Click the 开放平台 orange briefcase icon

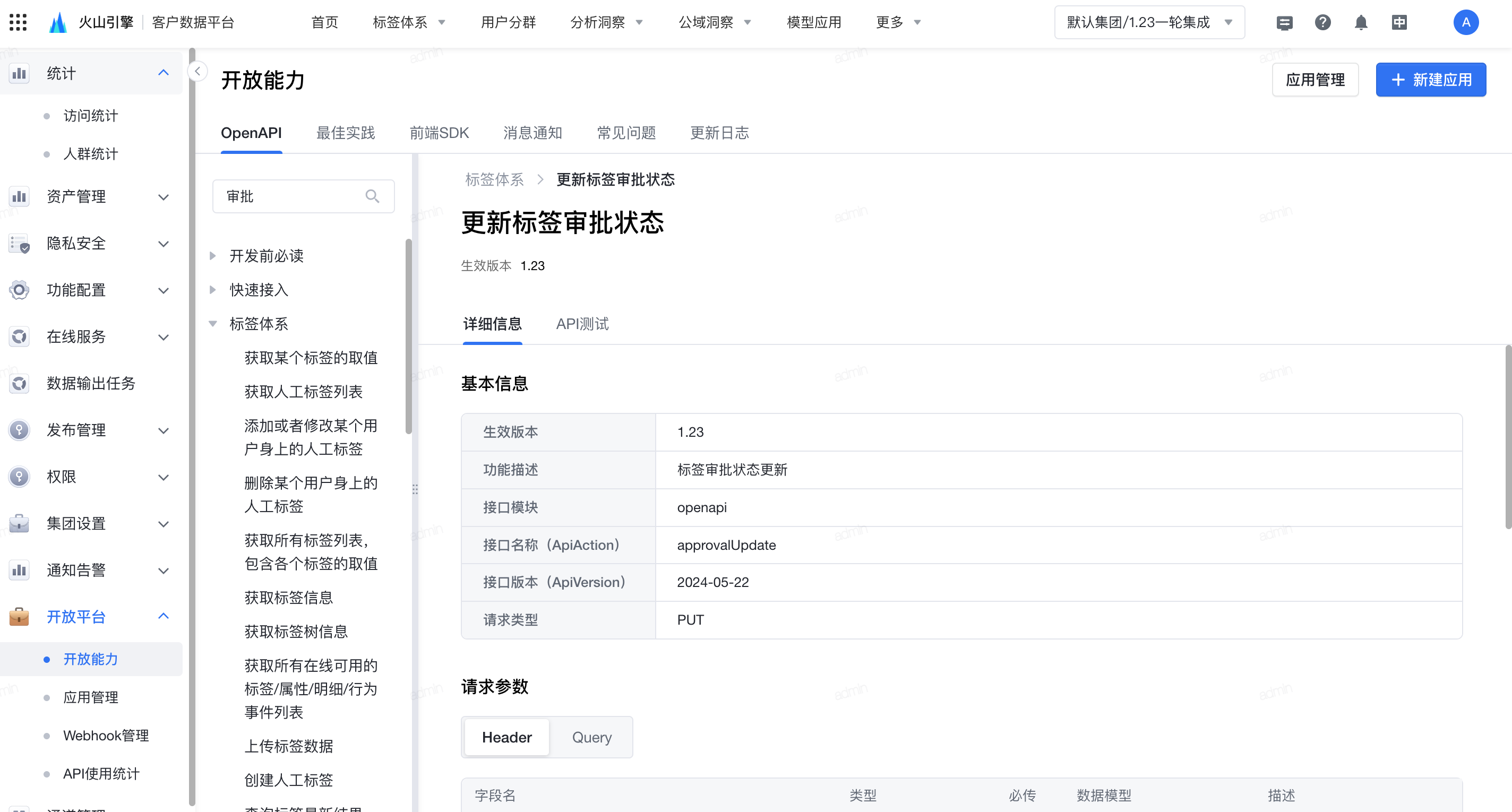(x=19, y=616)
